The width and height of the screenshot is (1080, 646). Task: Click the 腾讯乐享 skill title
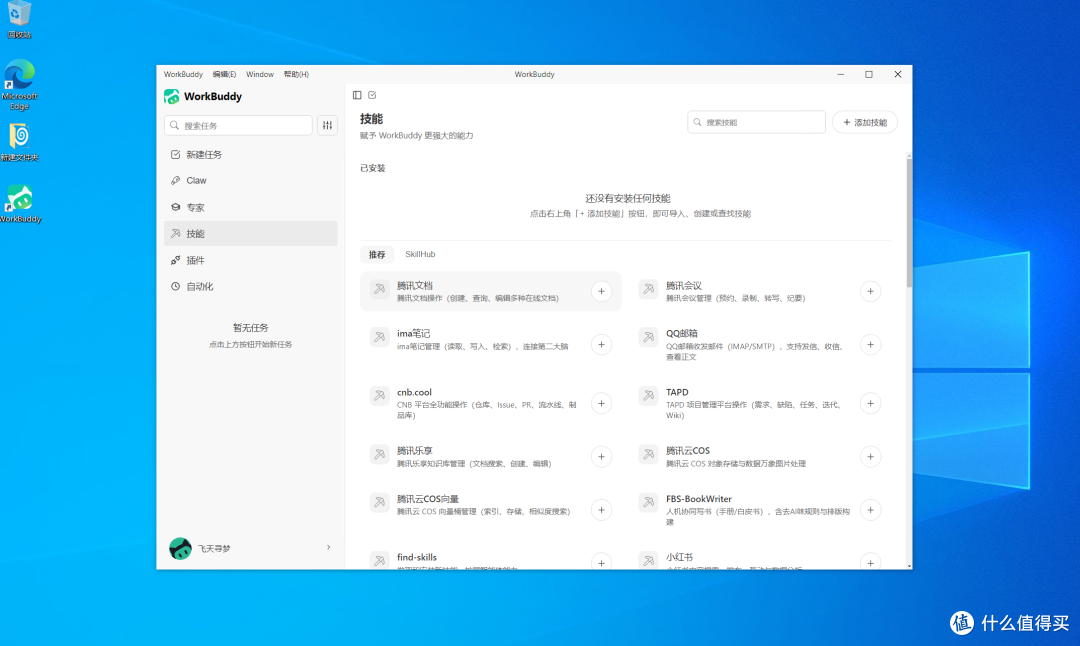tap(415, 450)
